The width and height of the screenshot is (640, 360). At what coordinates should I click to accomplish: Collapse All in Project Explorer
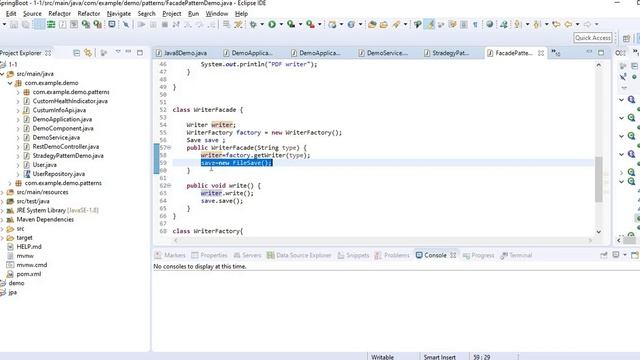(x=76, y=53)
